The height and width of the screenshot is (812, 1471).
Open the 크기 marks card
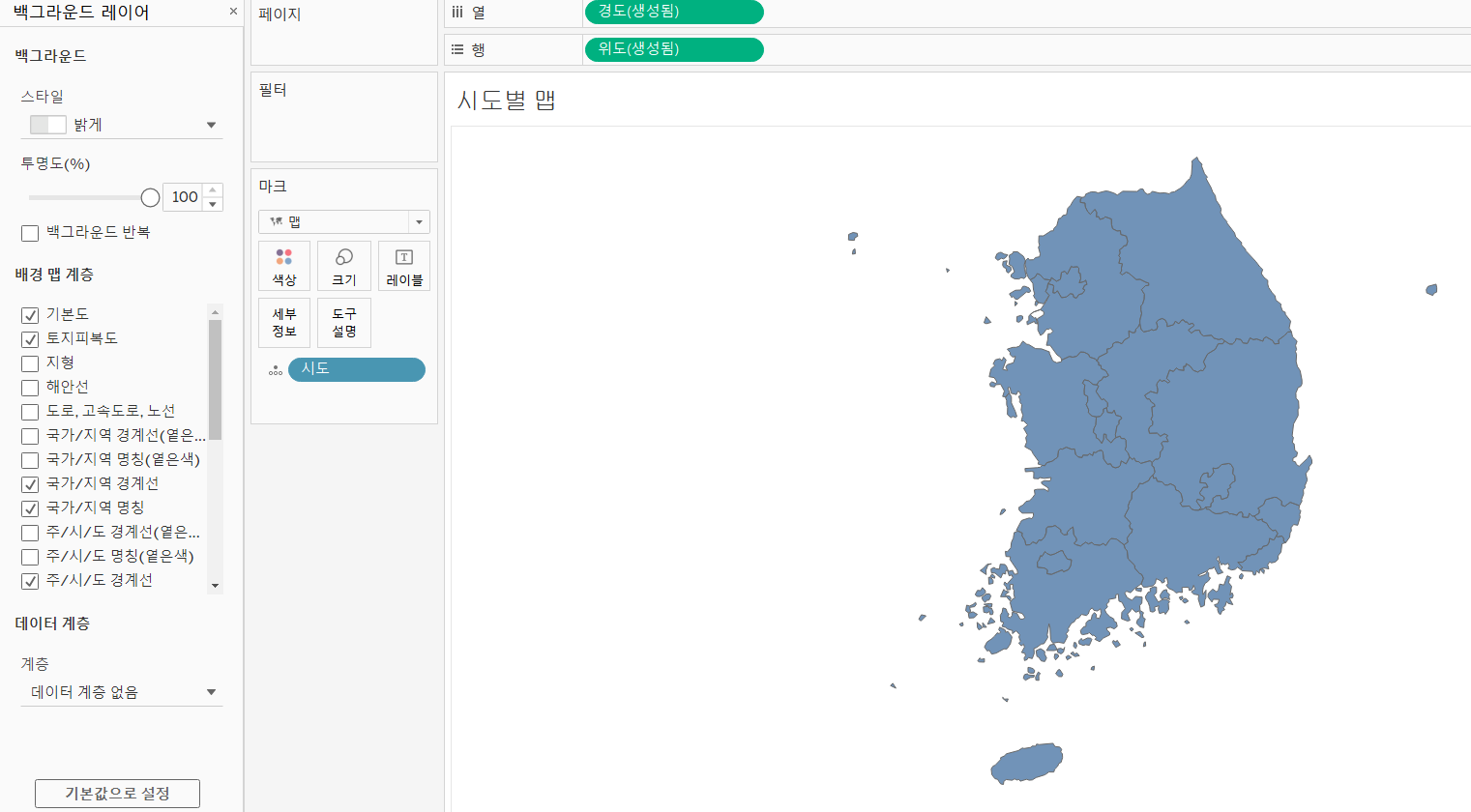click(x=344, y=266)
